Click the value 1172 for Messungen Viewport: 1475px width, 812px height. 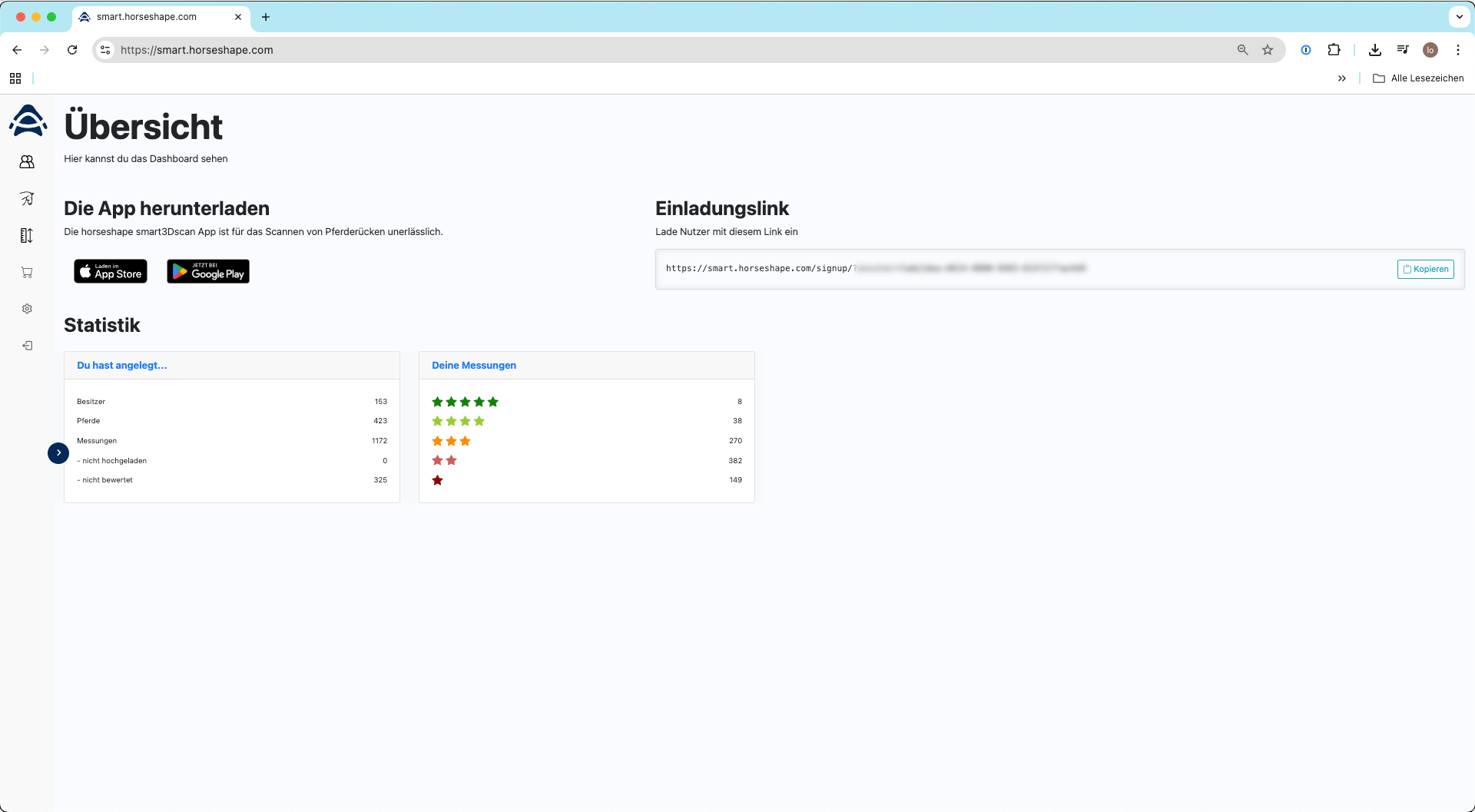click(380, 441)
